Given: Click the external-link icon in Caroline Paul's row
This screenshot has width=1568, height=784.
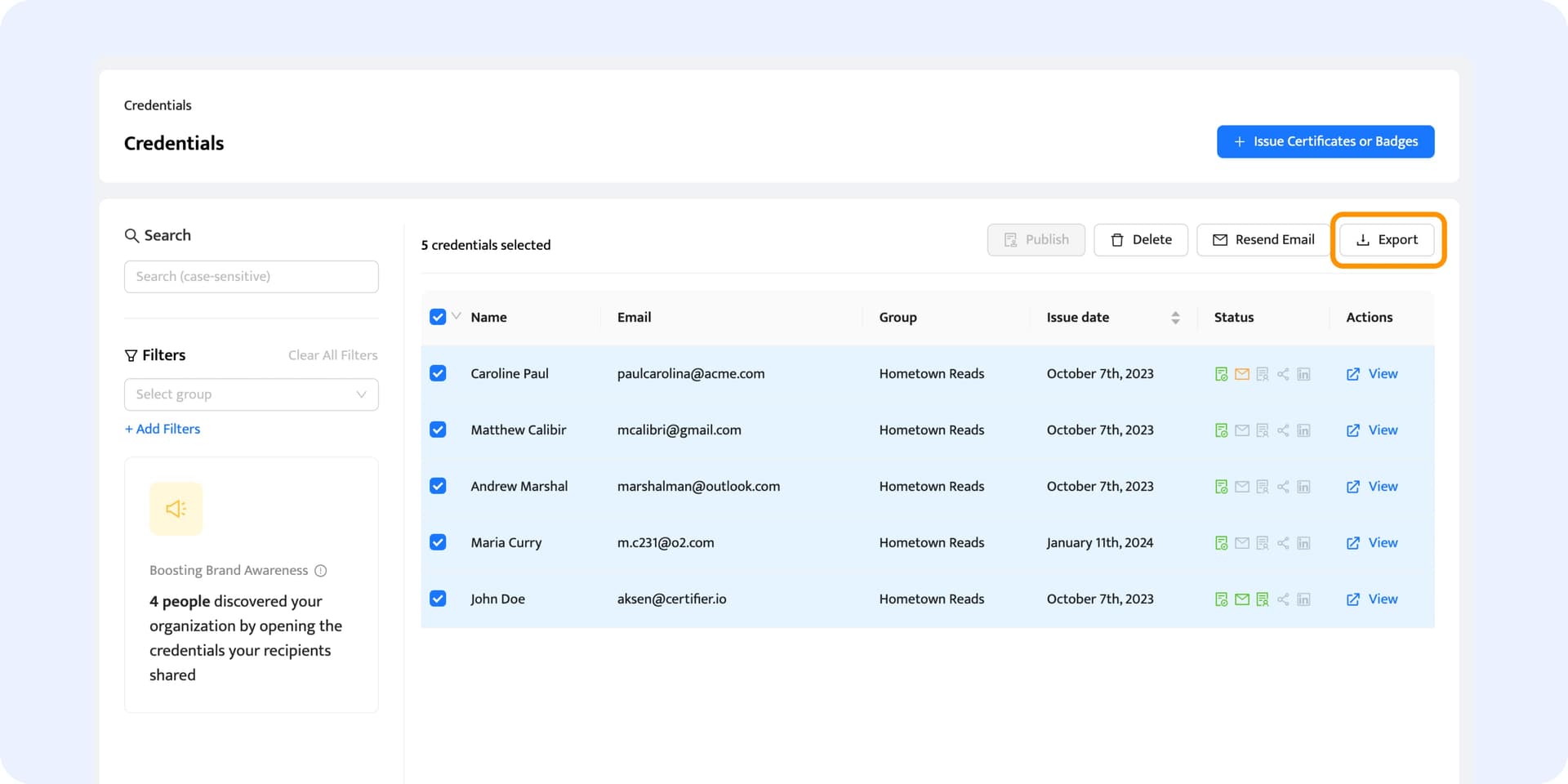Looking at the screenshot, I should pos(1353,374).
